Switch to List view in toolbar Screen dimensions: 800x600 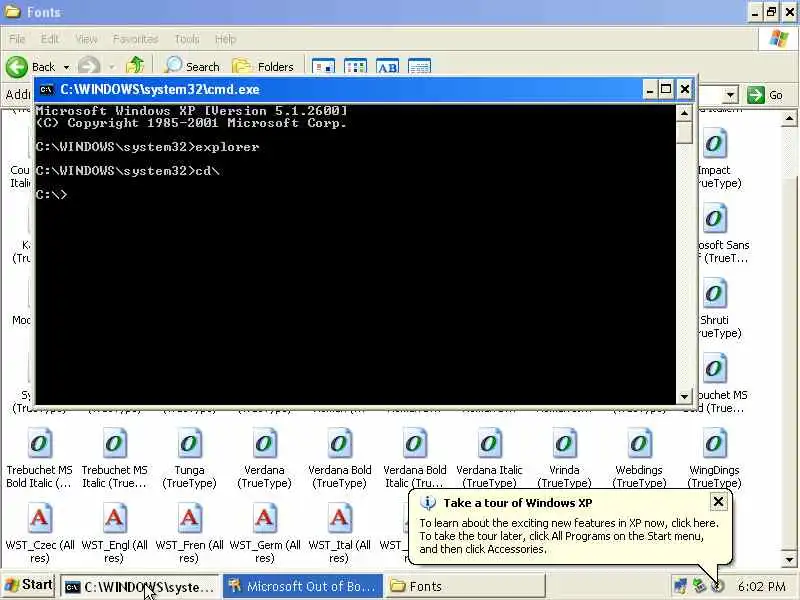pos(356,67)
